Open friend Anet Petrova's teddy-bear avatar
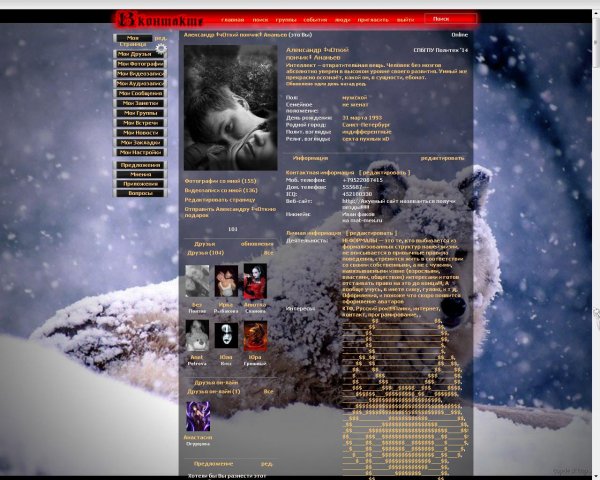This screenshot has width=600, height=480. [197, 335]
